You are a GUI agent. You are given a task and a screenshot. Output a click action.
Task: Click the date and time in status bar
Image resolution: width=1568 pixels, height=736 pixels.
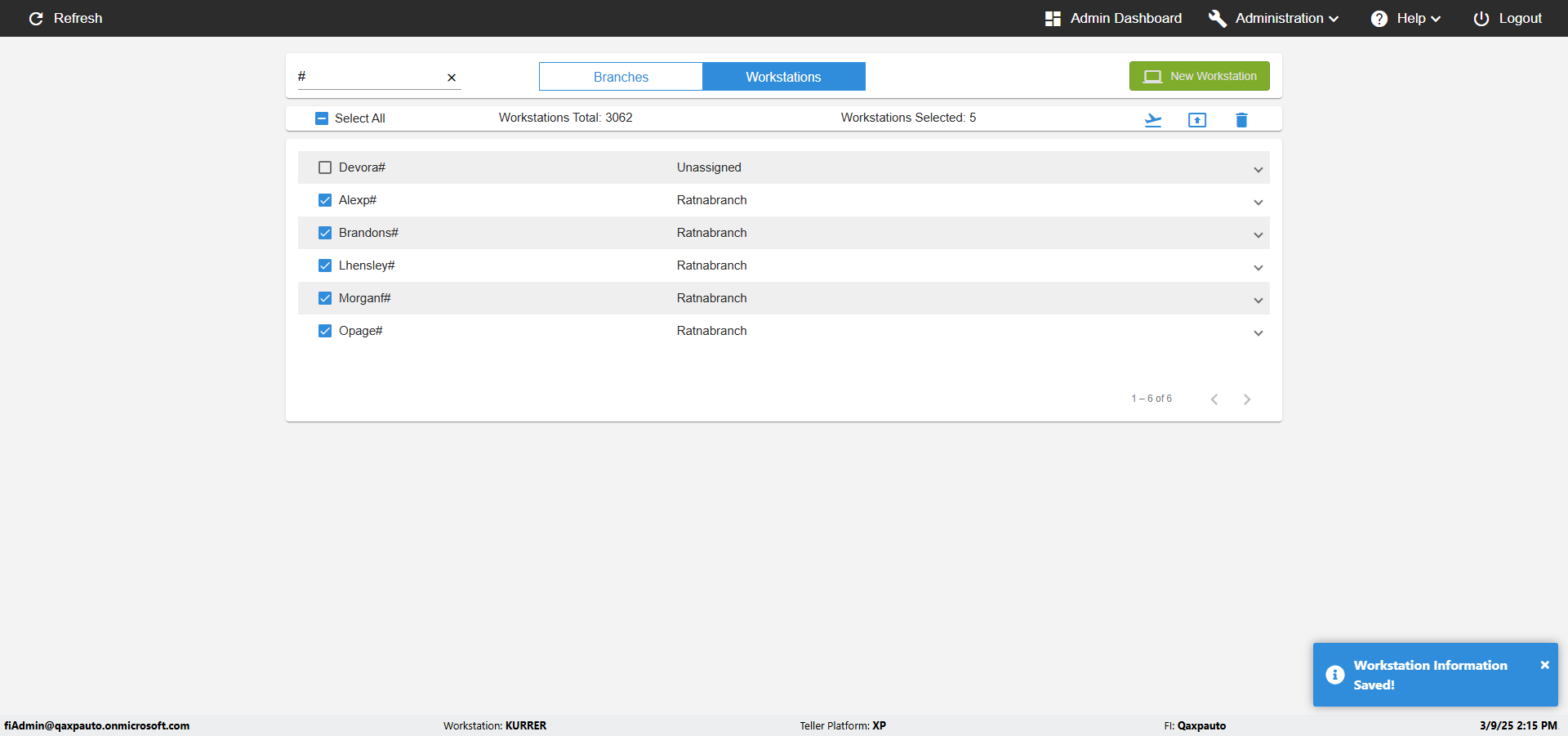pyautogui.click(x=1518, y=725)
